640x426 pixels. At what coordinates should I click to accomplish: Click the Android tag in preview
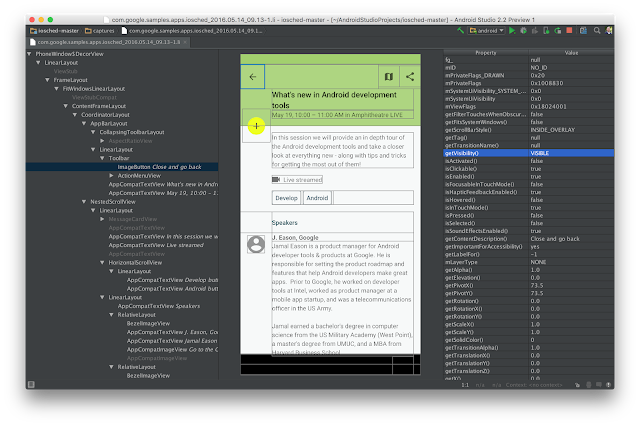(317, 198)
